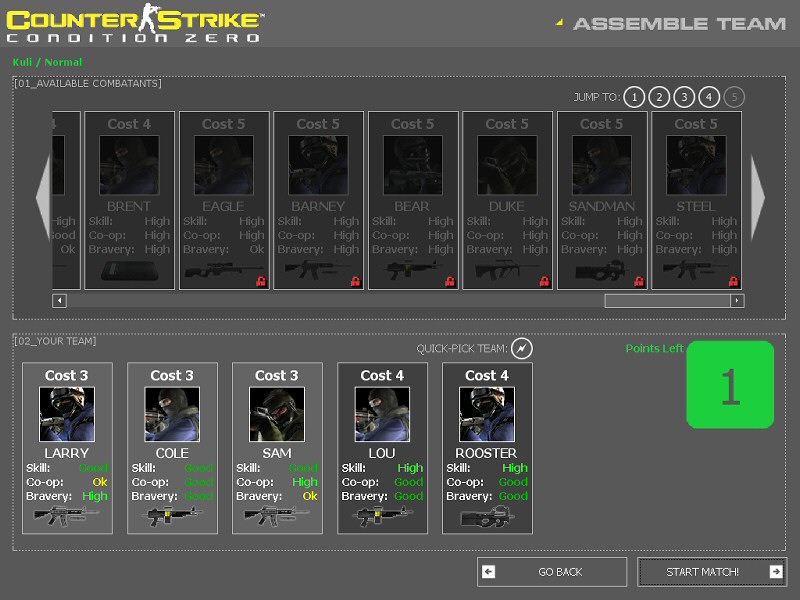Jump to combatant page 2

659,97
